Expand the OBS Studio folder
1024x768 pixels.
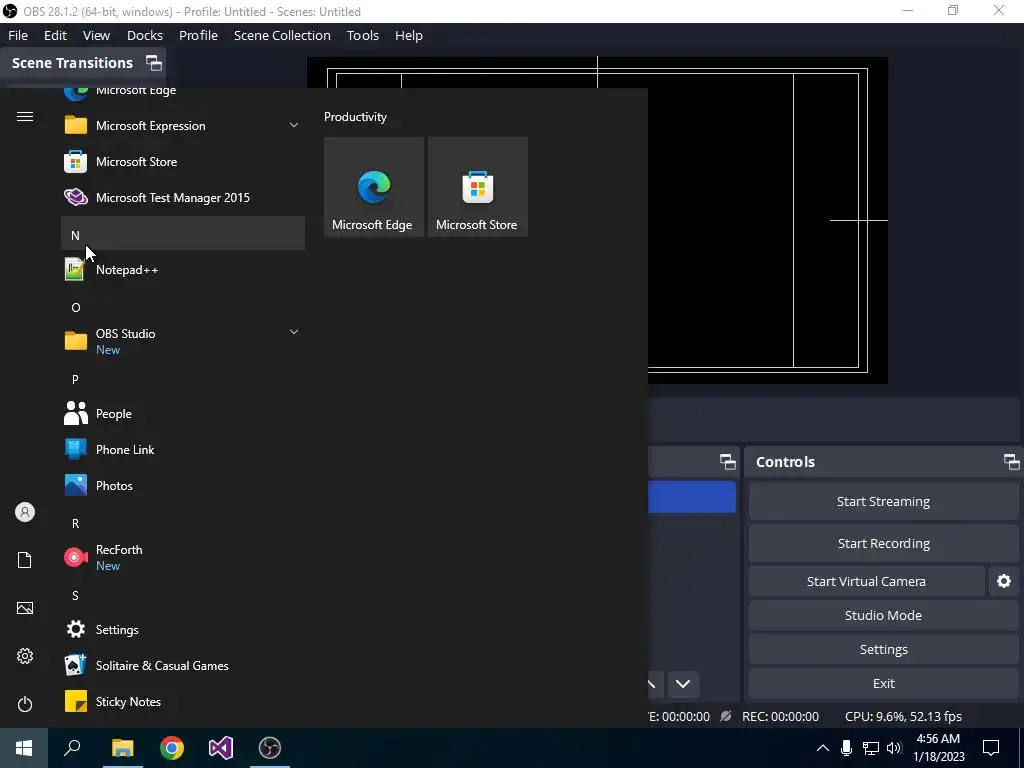183,341
